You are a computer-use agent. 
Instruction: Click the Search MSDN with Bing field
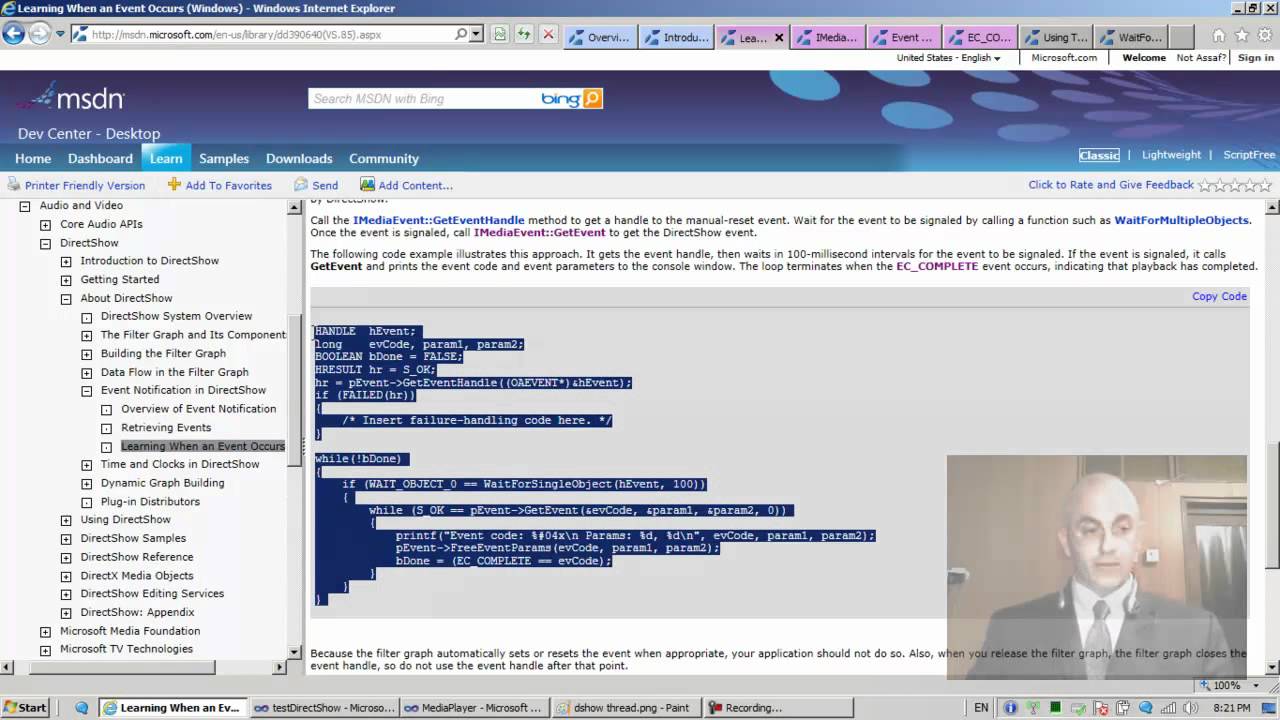pyautogui.click(x=424, y=98)
